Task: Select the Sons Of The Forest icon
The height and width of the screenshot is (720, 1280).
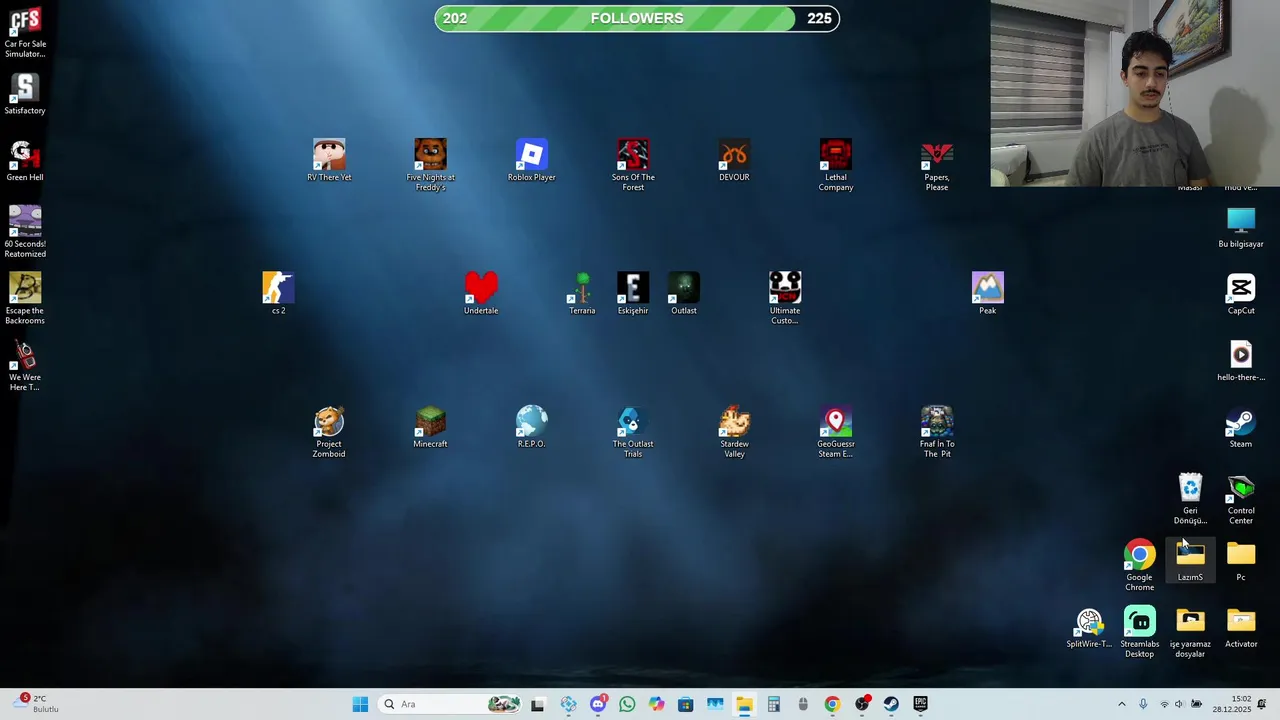Action: point(633,165)
